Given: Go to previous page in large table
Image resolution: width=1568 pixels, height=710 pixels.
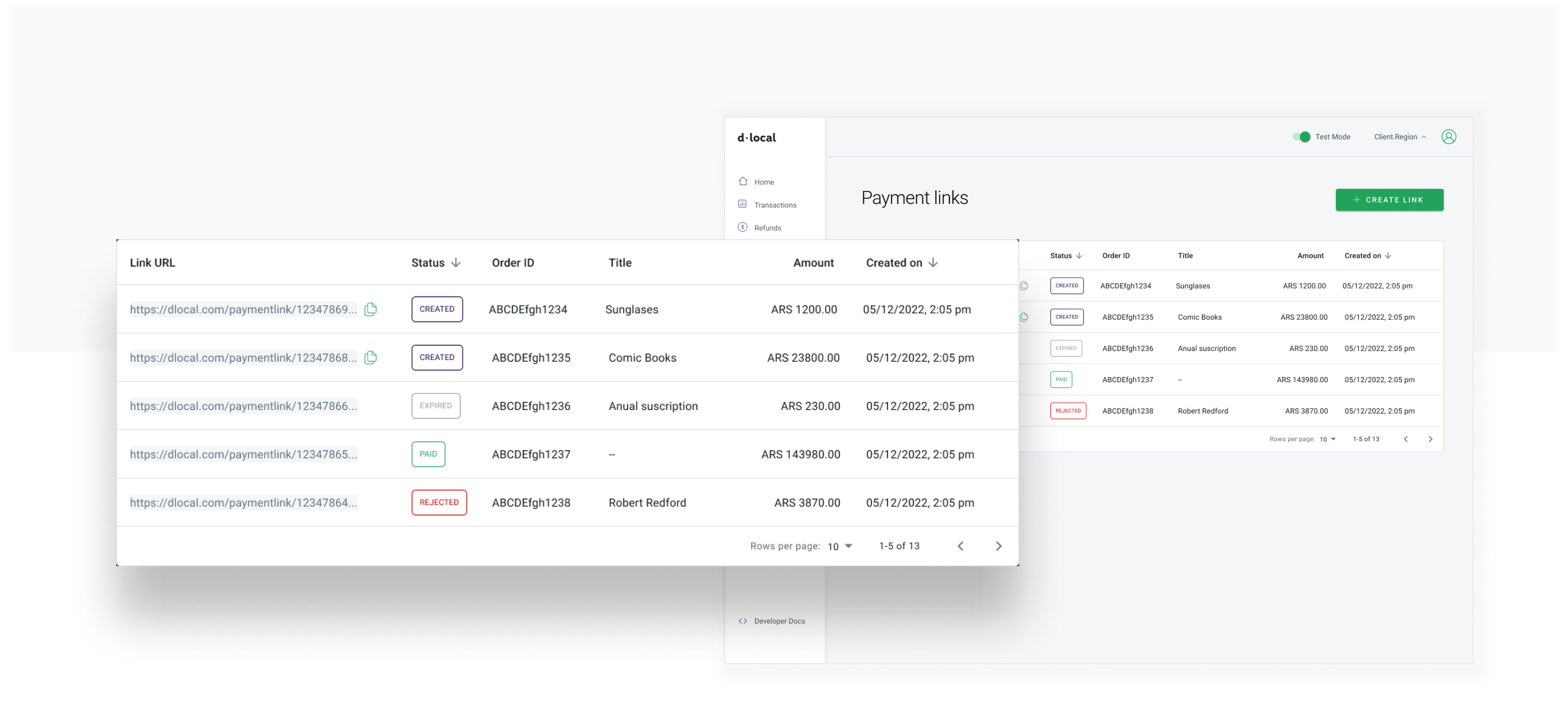Looking at the screenshot, I should 960,546.
